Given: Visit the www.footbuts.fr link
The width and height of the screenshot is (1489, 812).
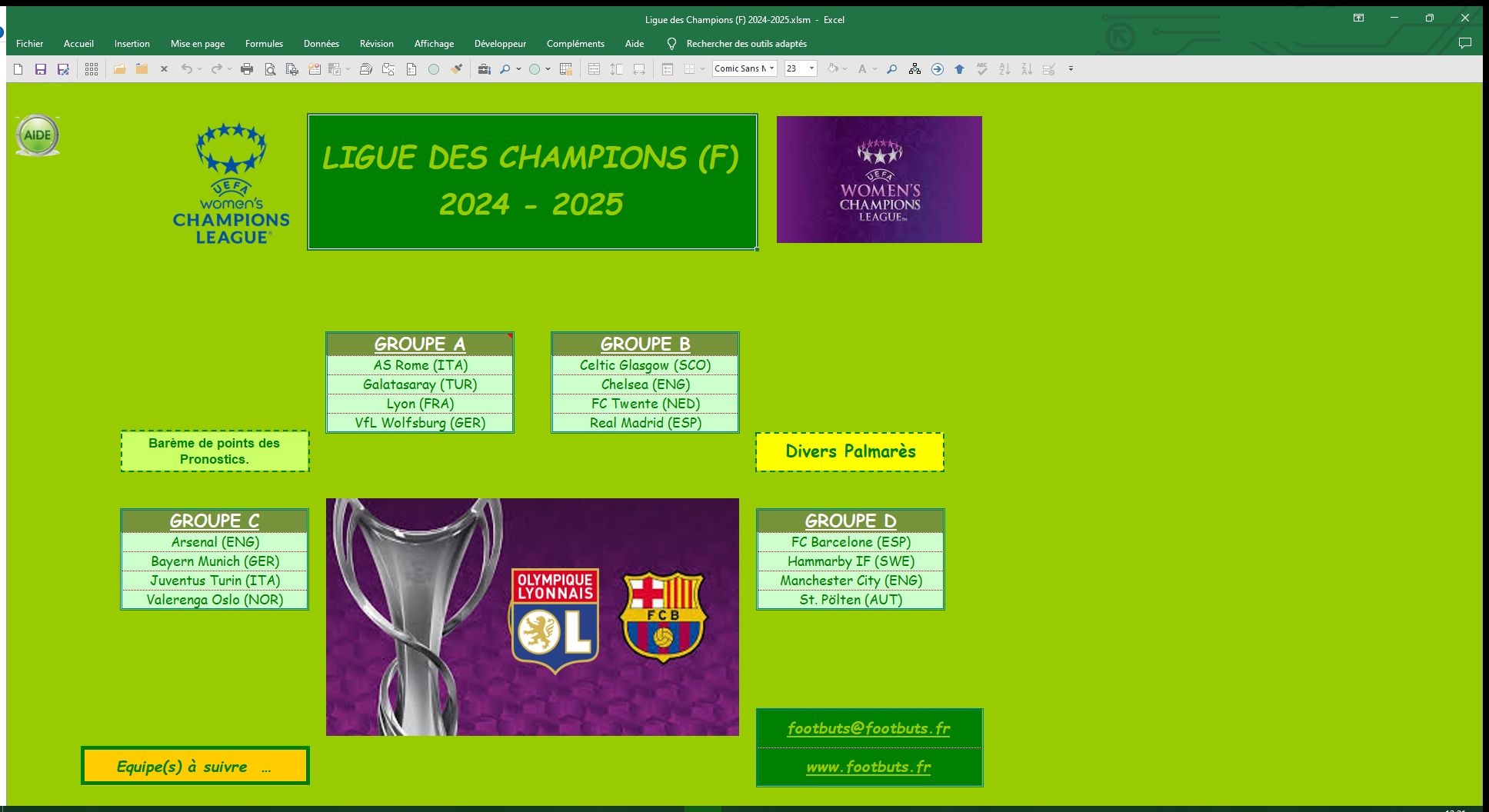Looking at the screenshot, I should [x=868, y=767].
